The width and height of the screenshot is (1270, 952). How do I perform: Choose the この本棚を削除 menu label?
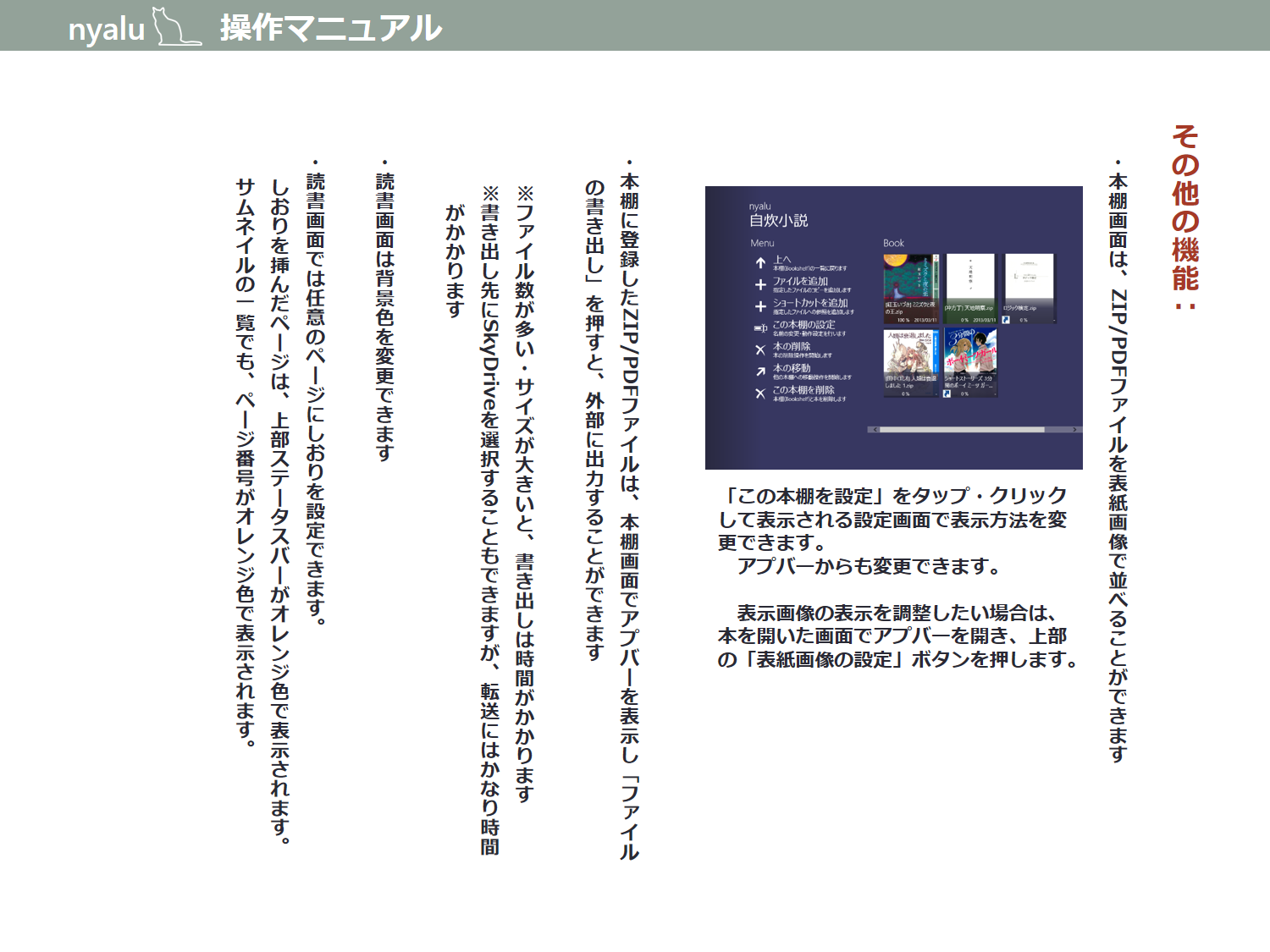tap(803, 390)
